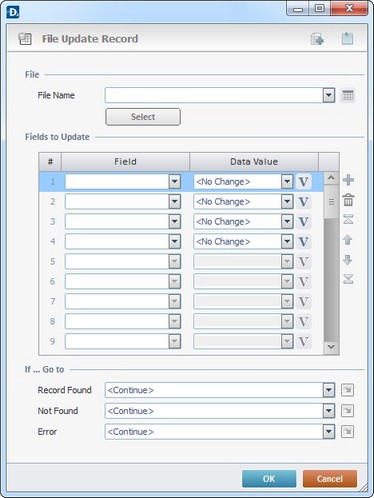The width and height of the screenshot is (374, 498).
Task: Click the # column header
Action: tap(50, 162)
